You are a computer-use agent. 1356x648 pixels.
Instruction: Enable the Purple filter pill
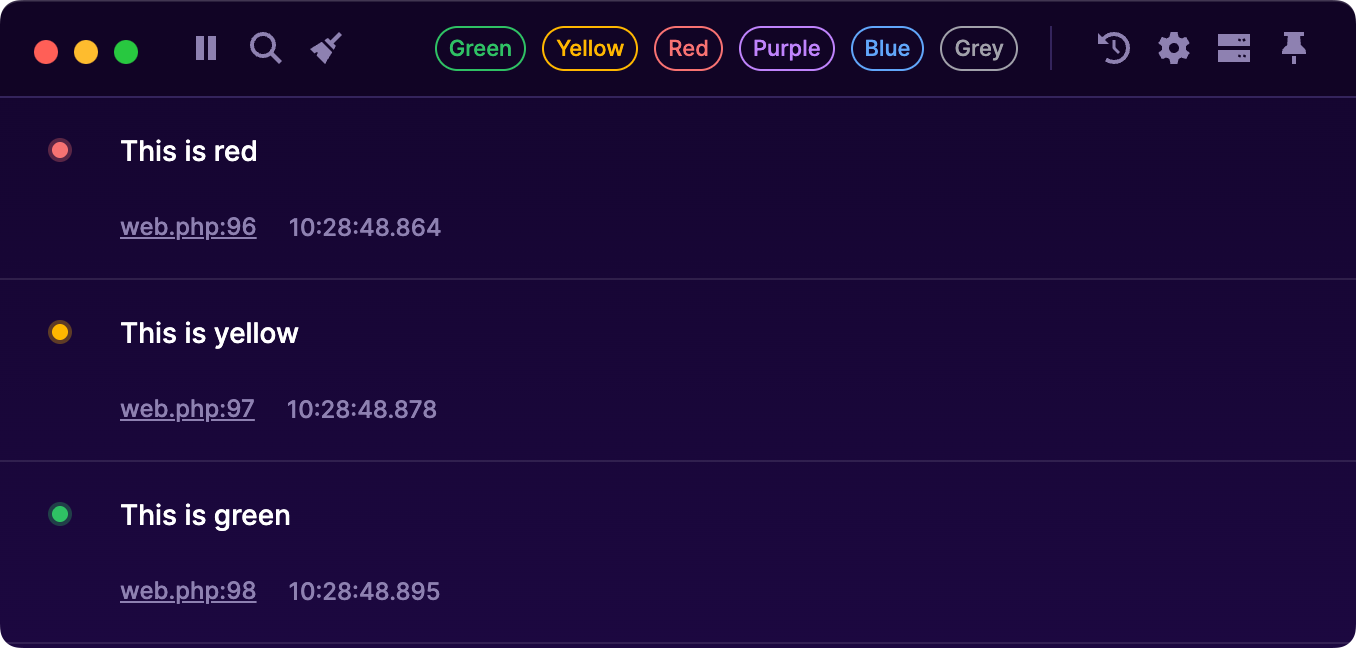[x=787, y=49]
